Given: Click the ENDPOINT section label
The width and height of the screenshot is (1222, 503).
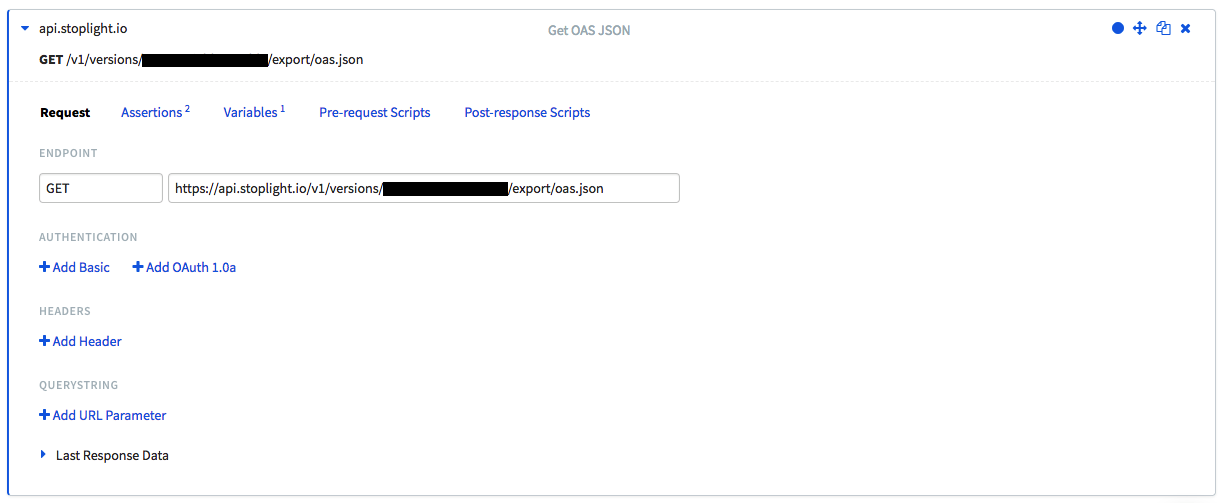Looking at the screenshot, I should click(68, 153).
